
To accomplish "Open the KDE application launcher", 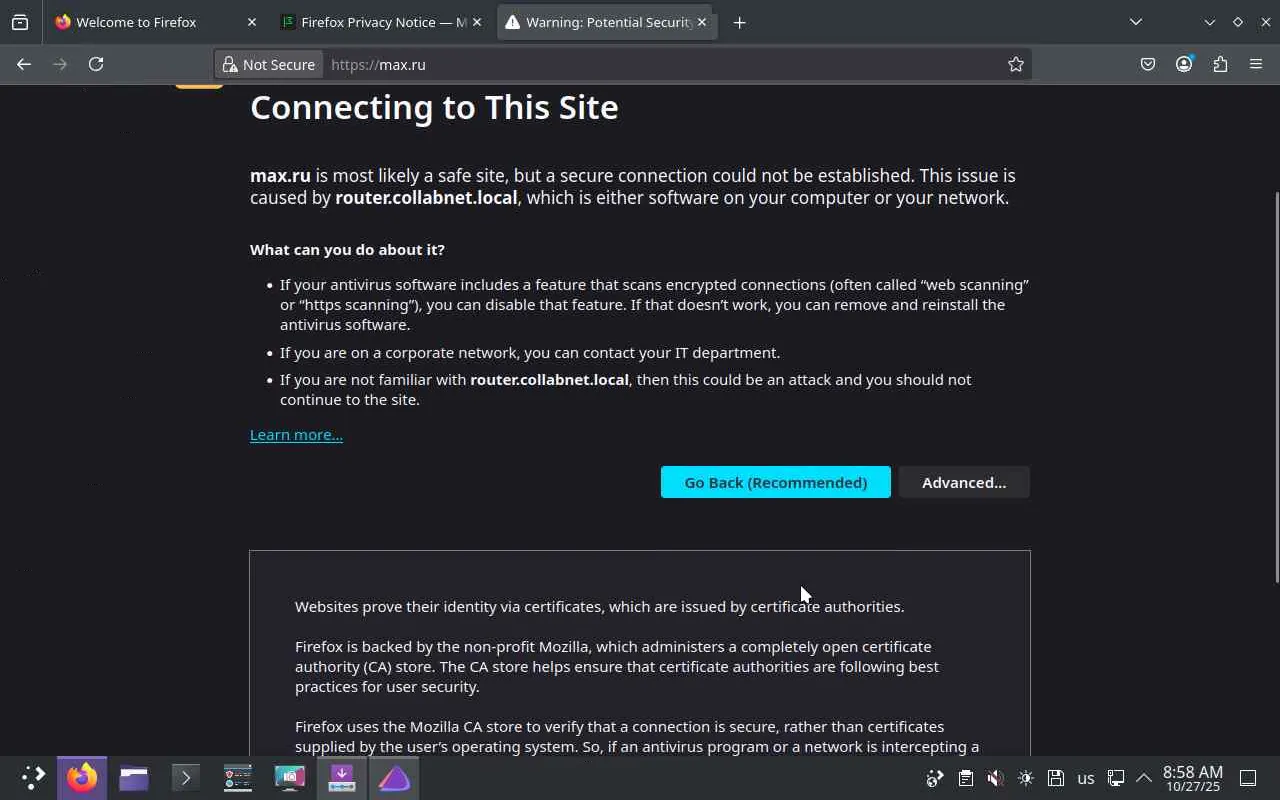I will pos(32,777).
